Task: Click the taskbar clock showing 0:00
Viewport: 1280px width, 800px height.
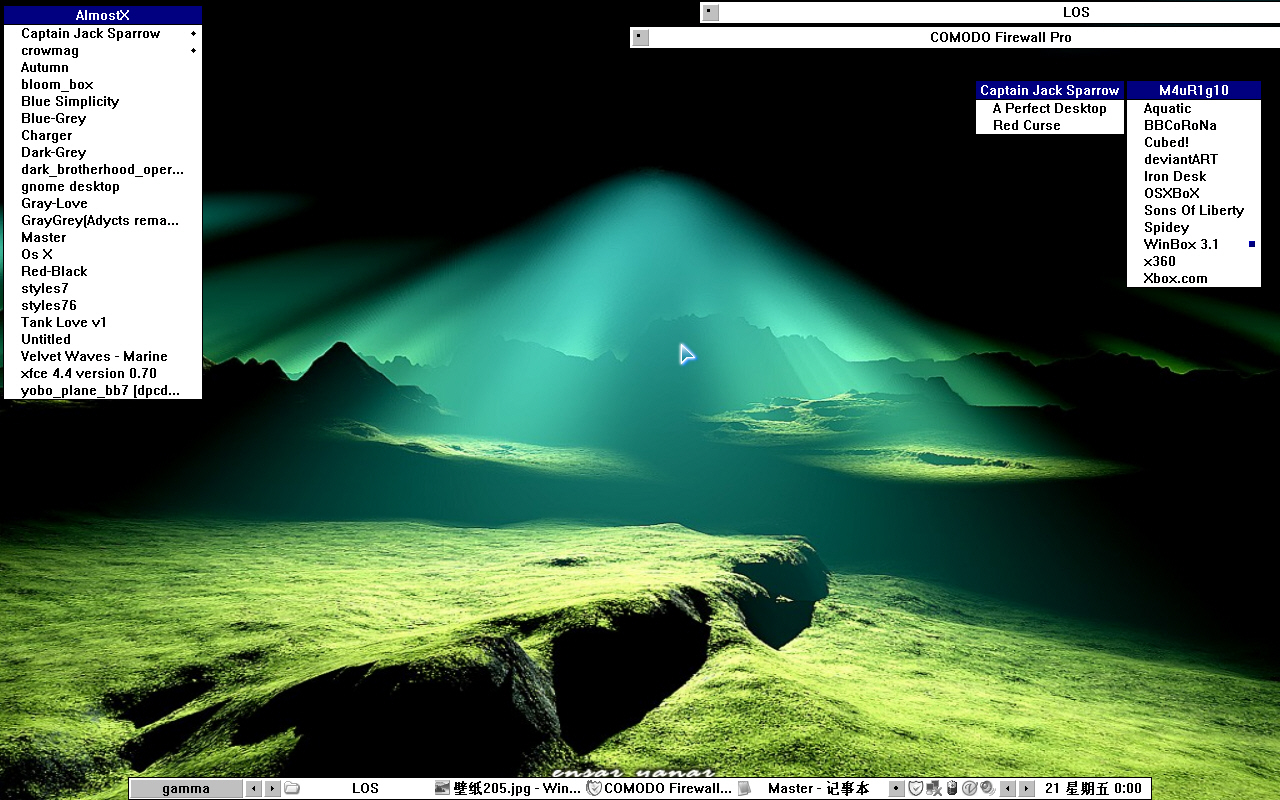Action: point(1092,788)
